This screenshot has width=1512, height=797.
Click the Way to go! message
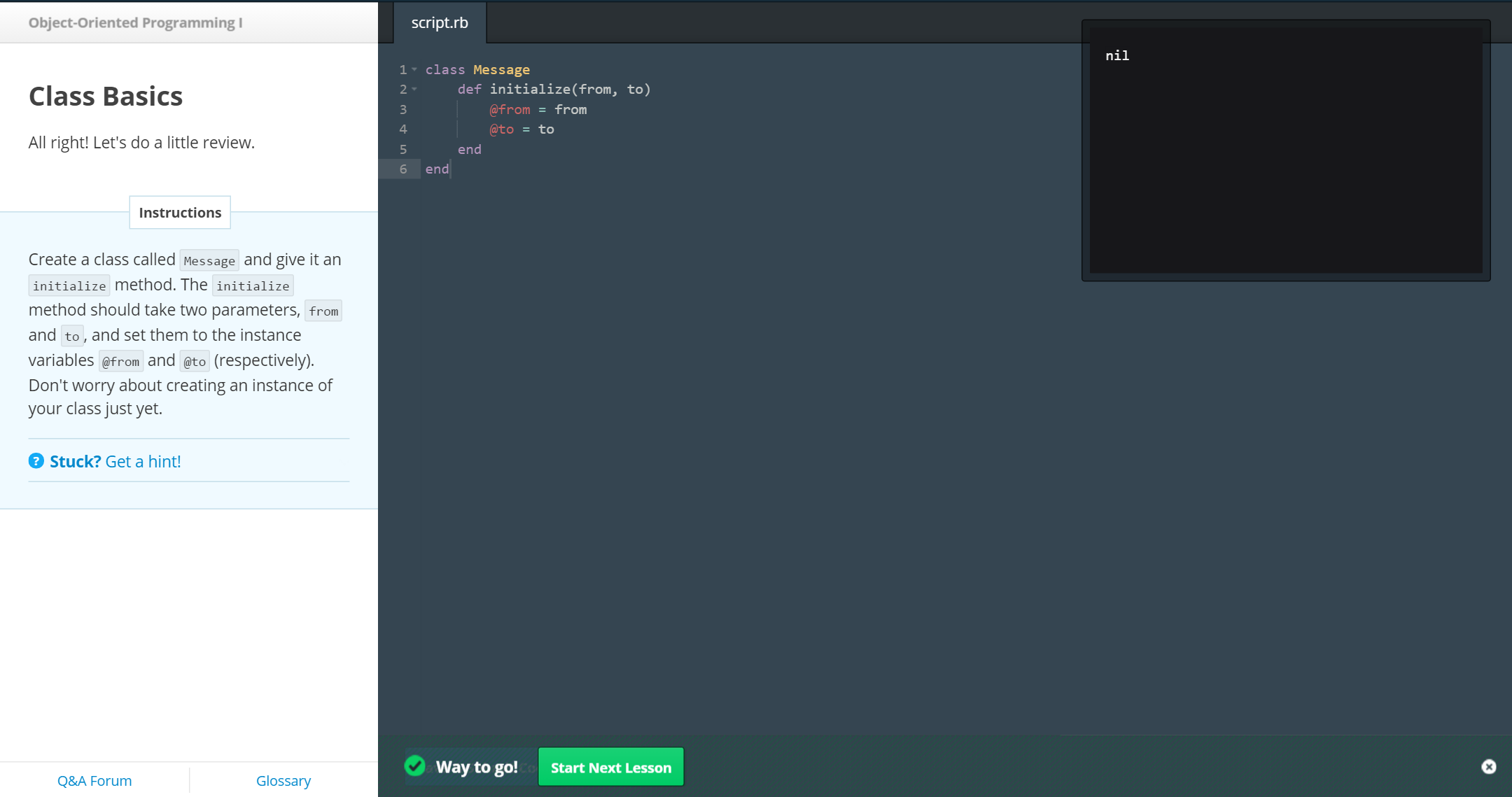[x=477, y=768]
